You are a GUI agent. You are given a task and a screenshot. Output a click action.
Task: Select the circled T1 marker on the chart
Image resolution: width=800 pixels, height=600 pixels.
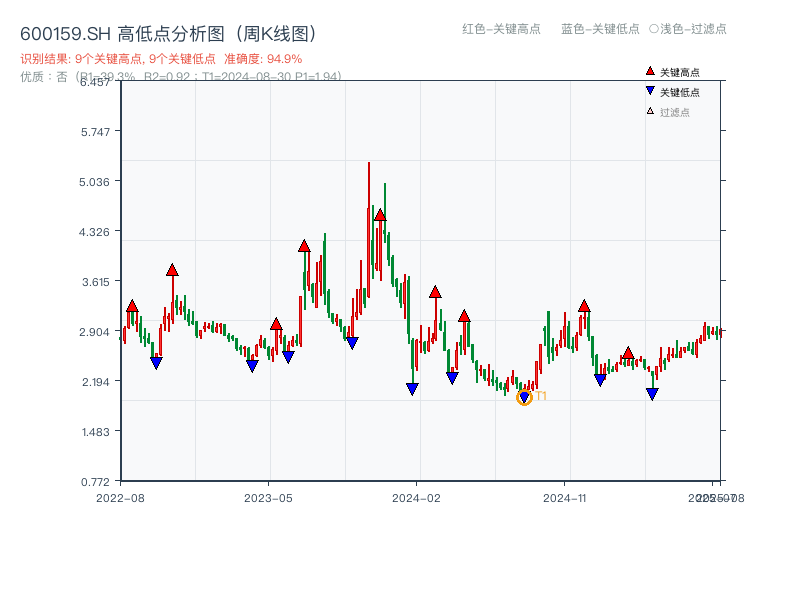click(524, 397)
